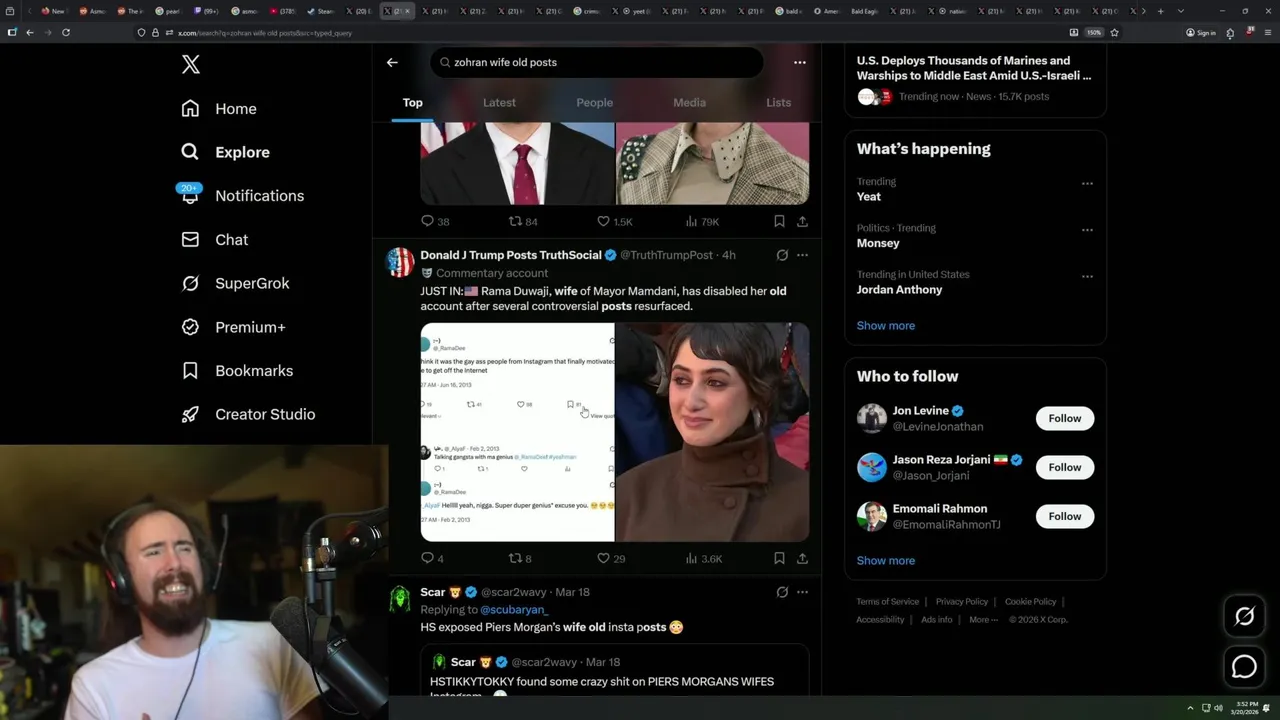
Task: Select the Top search tab
Action: tap(412, 102)
